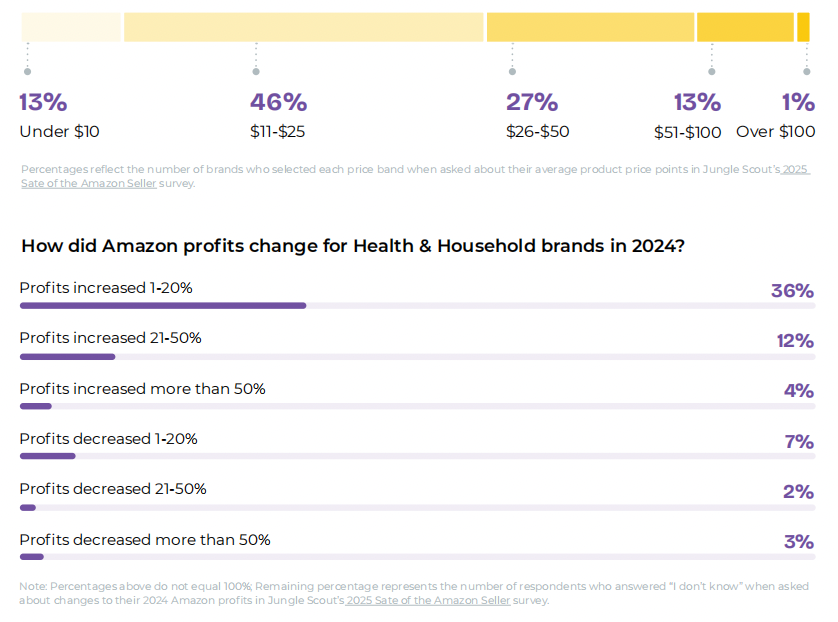Click the $26-$50 price band segment
Screen dimensions: 838x622
tap(590, 27)
